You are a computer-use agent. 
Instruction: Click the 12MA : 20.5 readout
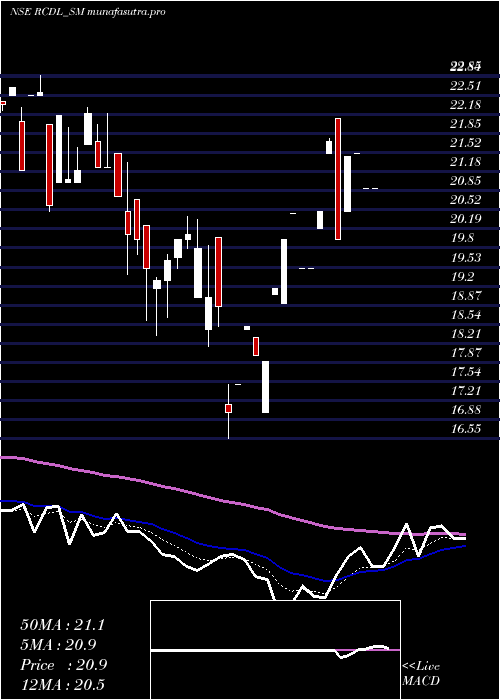(x=62, y=684)
